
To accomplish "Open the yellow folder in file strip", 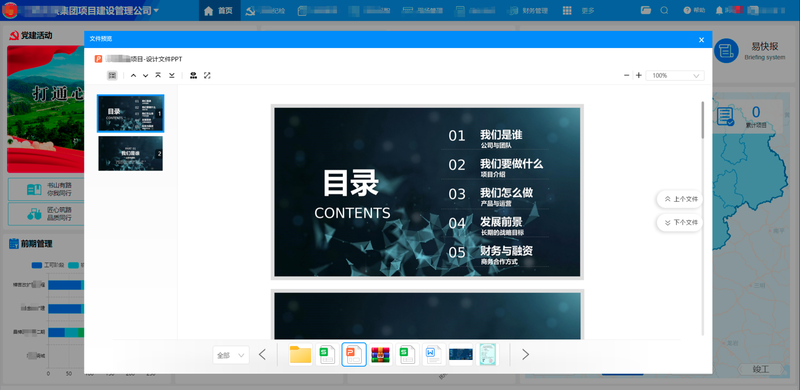I will [x=301, y=354].
